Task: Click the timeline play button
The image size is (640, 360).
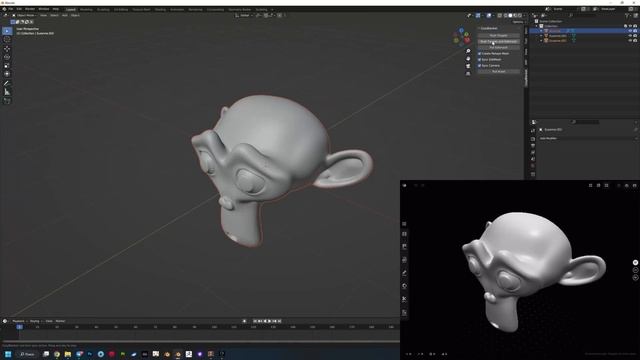Action: click(269, 321)
